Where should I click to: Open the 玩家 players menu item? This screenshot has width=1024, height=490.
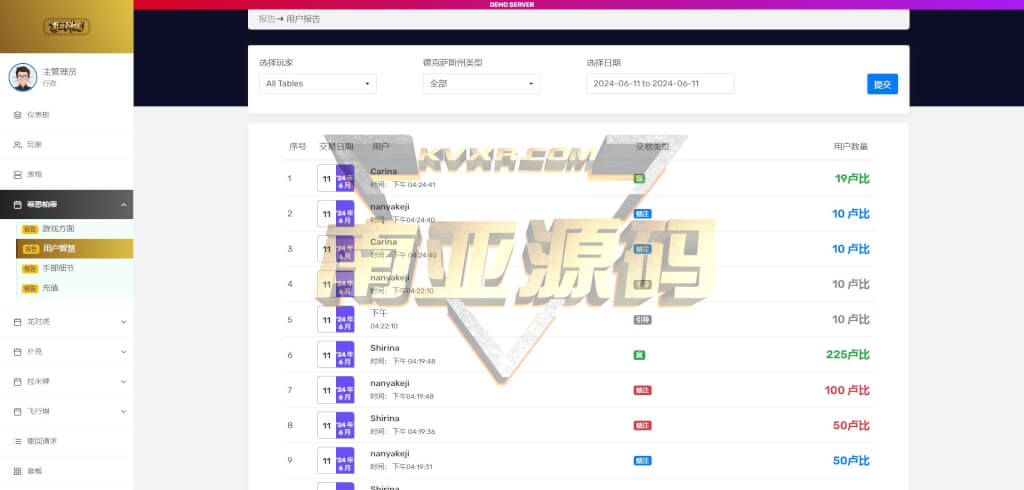coord(67,144)
